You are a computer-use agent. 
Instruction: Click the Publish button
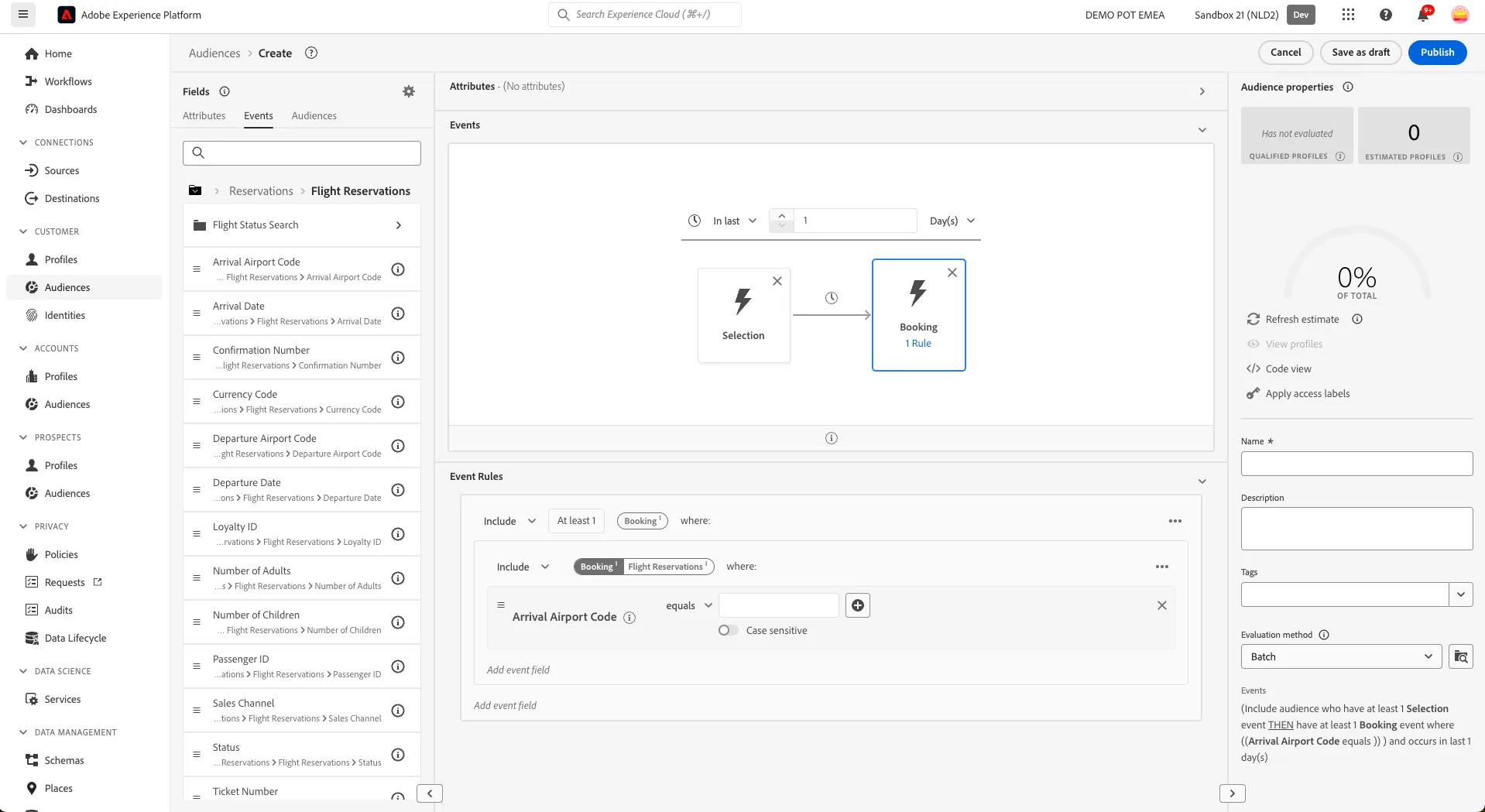tap(1437, 52)
